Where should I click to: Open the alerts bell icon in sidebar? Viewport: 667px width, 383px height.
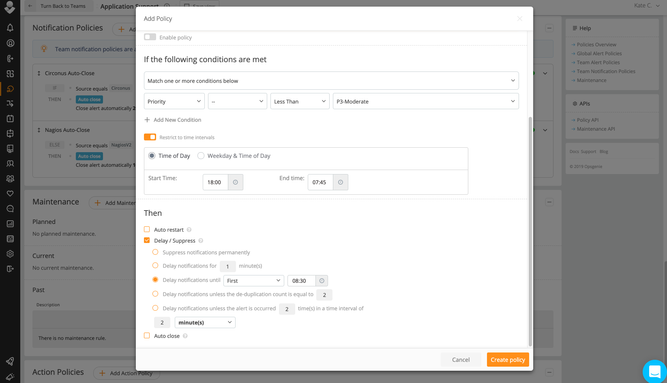point(10,28)
